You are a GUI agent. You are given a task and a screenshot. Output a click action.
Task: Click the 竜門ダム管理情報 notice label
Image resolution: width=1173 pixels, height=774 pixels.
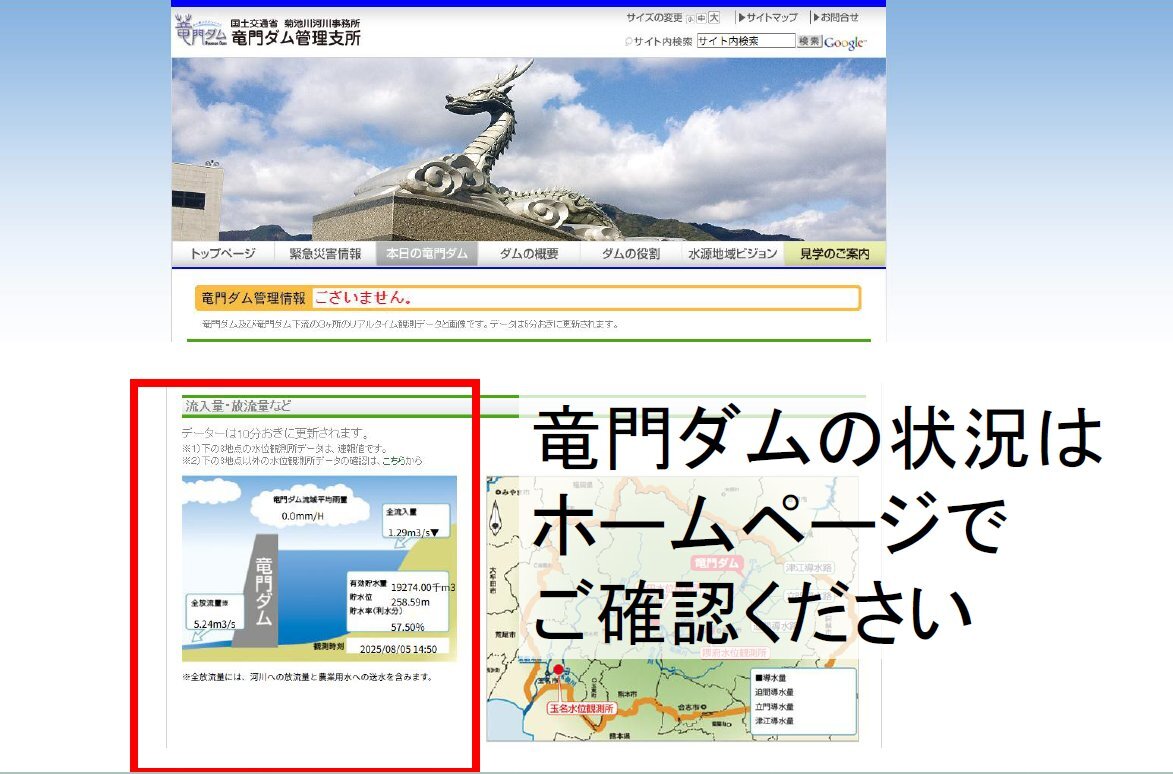tap(254, 298)
